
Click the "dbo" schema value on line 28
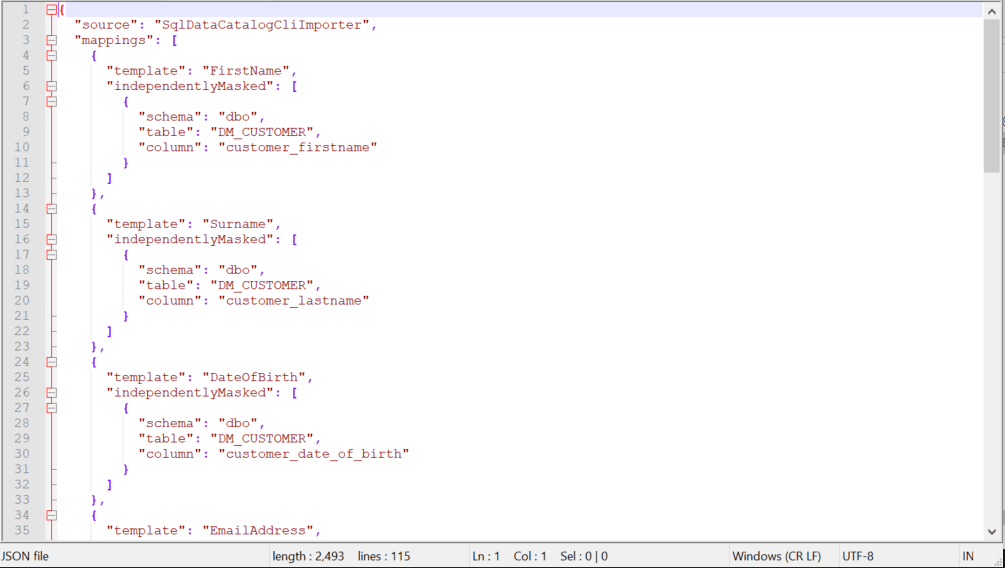point(238,423)
